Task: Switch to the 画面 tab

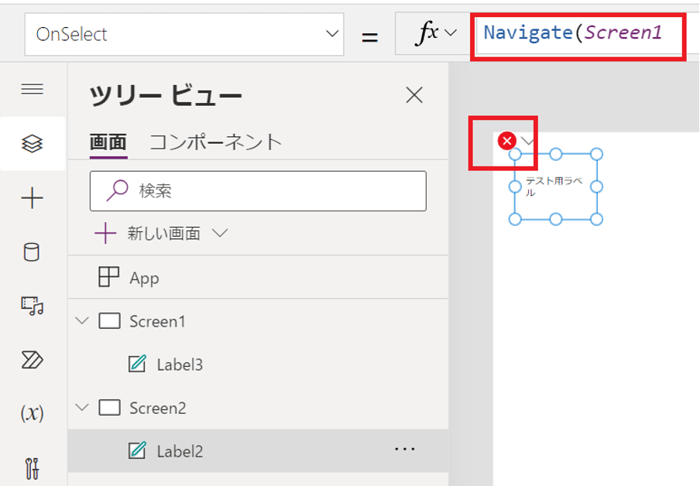Action: (108, 144)
